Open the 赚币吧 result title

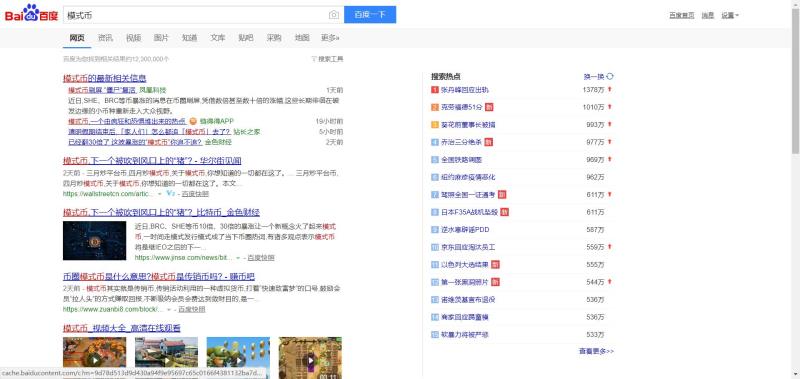coord(159,276)
